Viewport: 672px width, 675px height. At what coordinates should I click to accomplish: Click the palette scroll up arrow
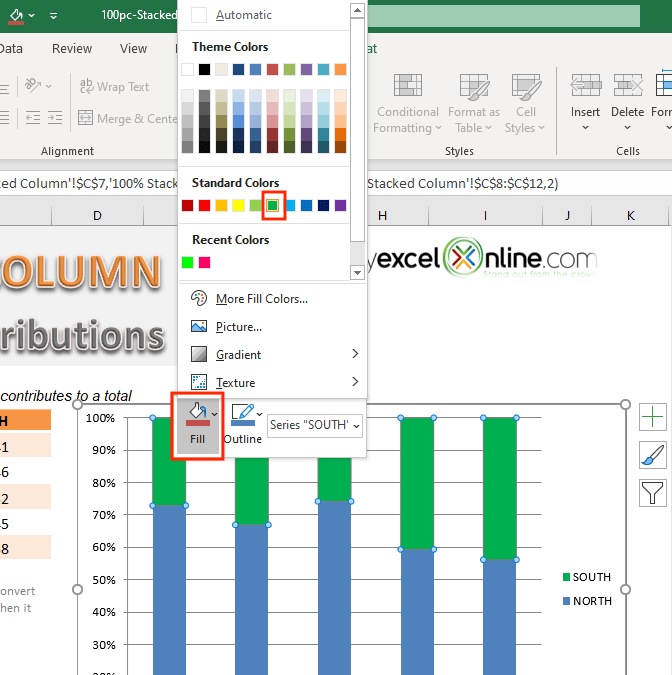coord(357,10)
